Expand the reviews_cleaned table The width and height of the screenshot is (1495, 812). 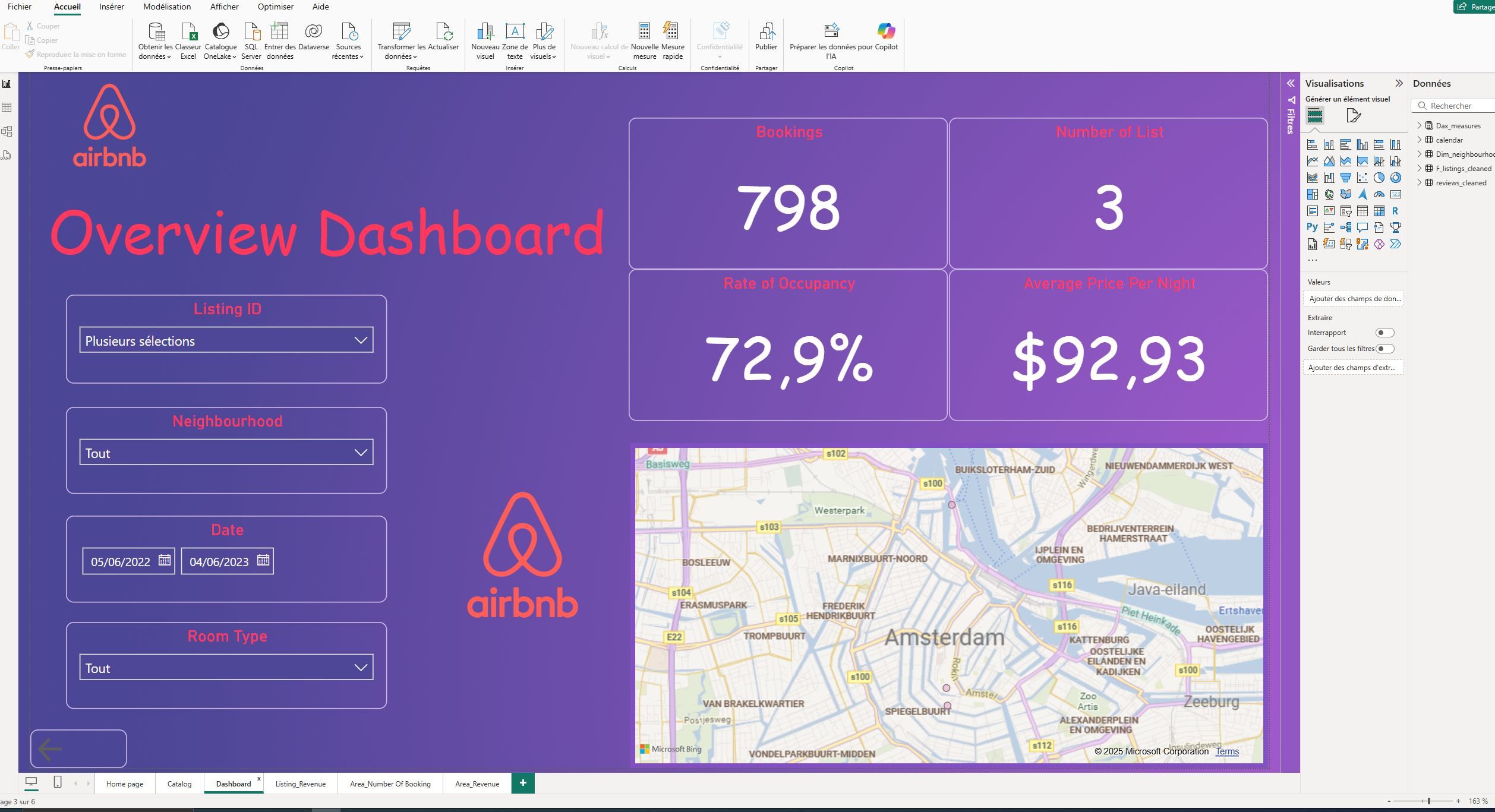[x=1420, y=182]
